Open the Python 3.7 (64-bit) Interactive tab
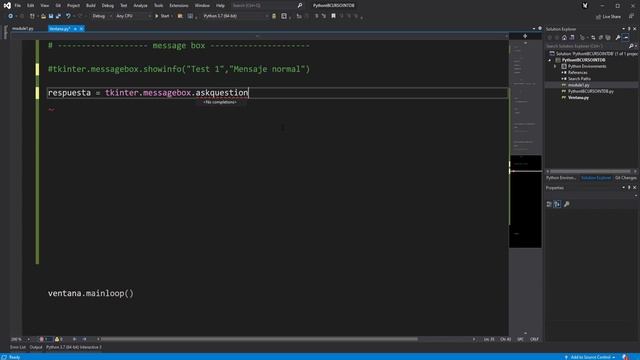The width and height of the screenshot is (640, 360). [74, 347]
